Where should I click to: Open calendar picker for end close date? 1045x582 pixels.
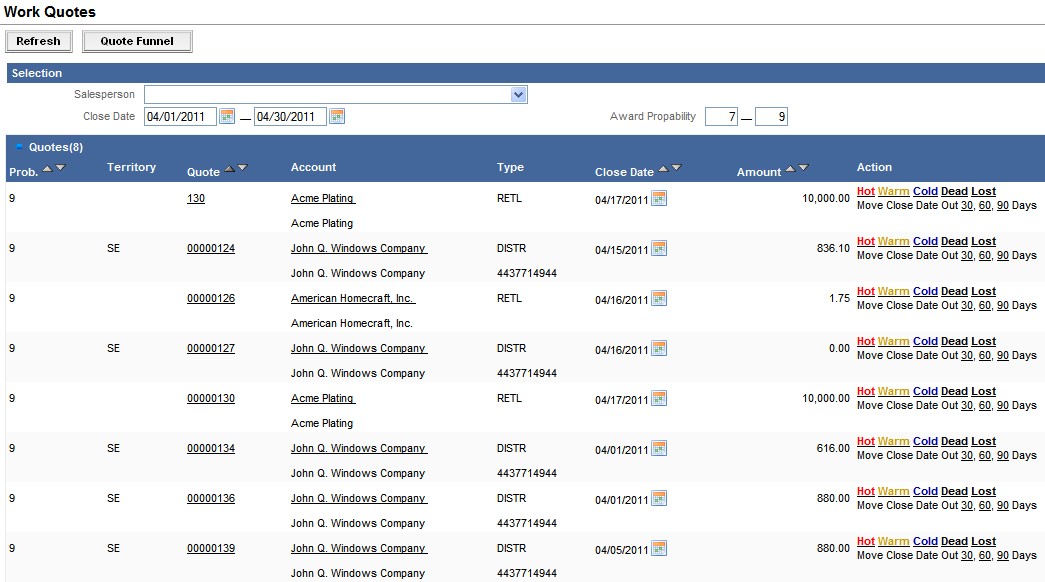point(337,117)
